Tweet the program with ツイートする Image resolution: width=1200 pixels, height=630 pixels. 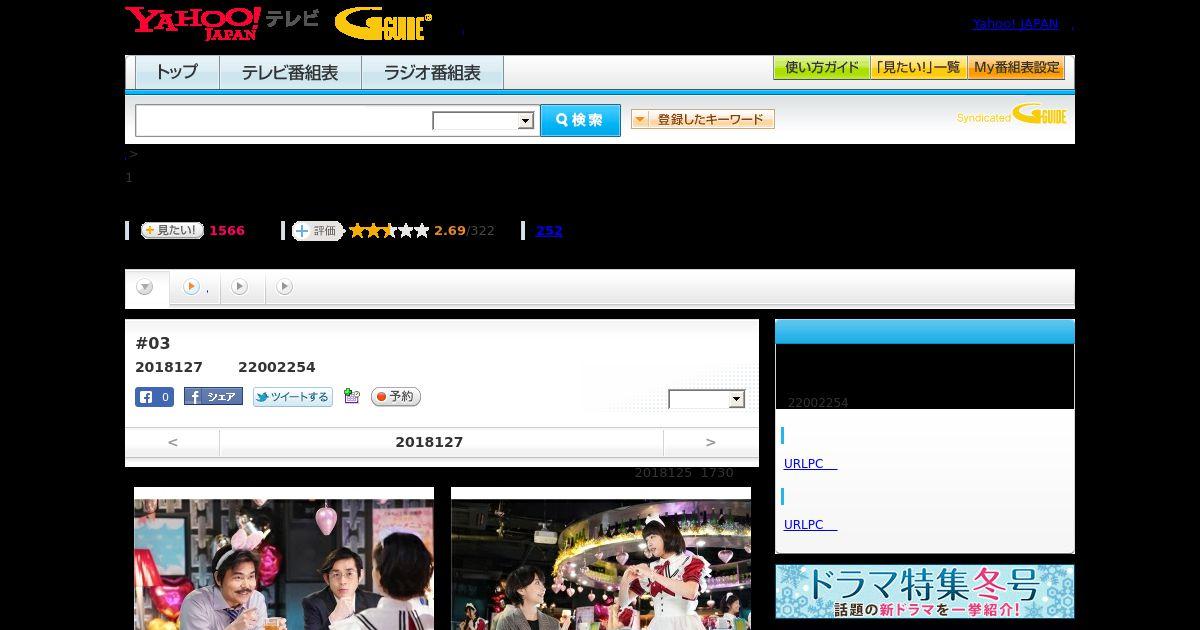click(x=292, y=397)
